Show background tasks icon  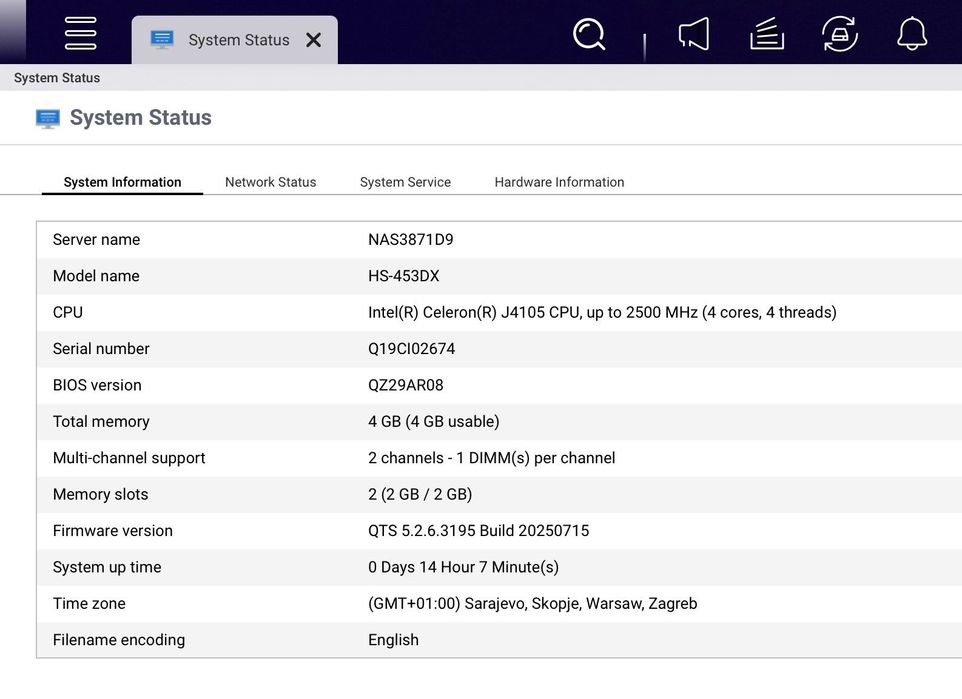pos(767,35)
